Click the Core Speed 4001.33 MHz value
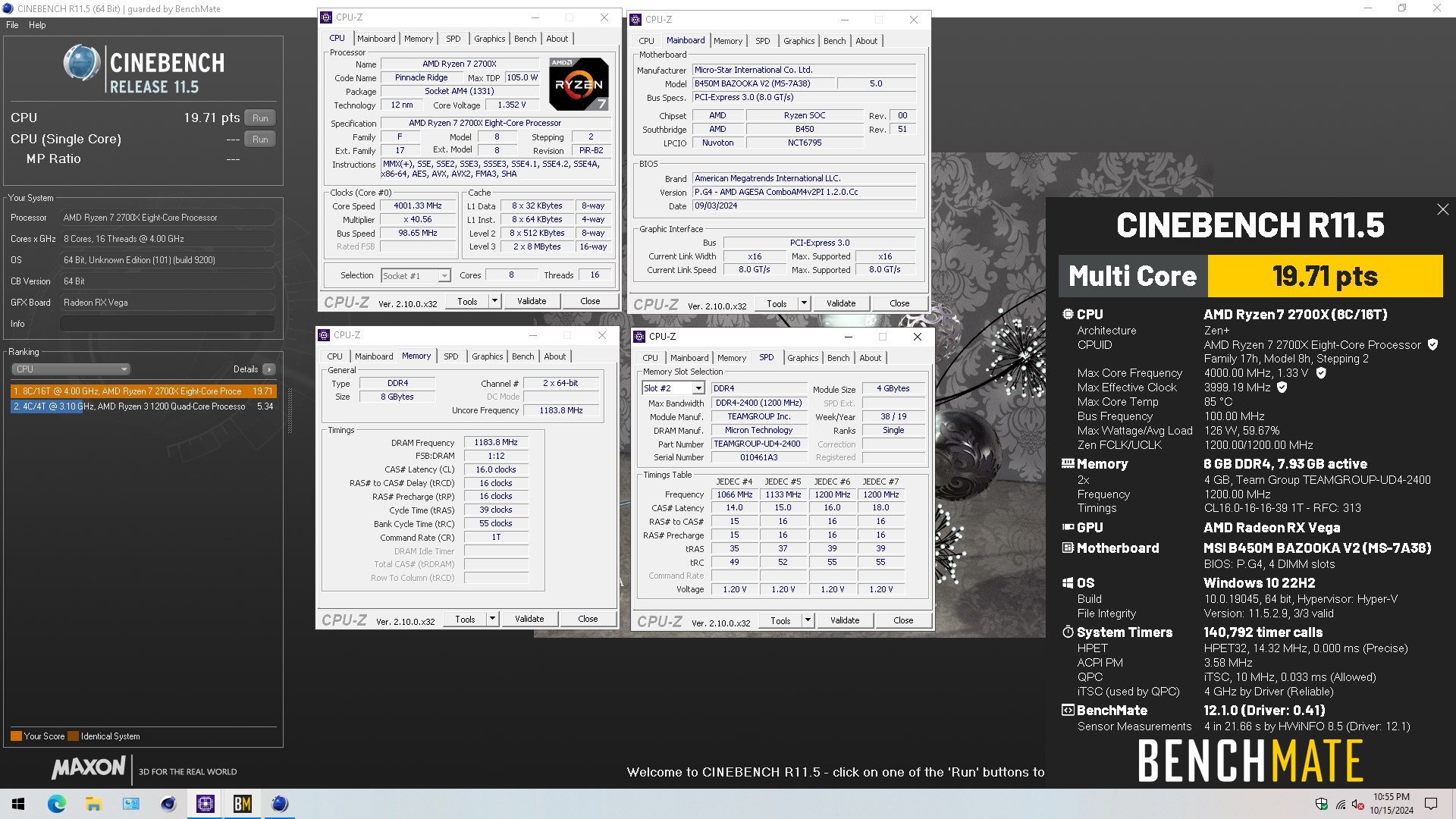 coord(418,206)
